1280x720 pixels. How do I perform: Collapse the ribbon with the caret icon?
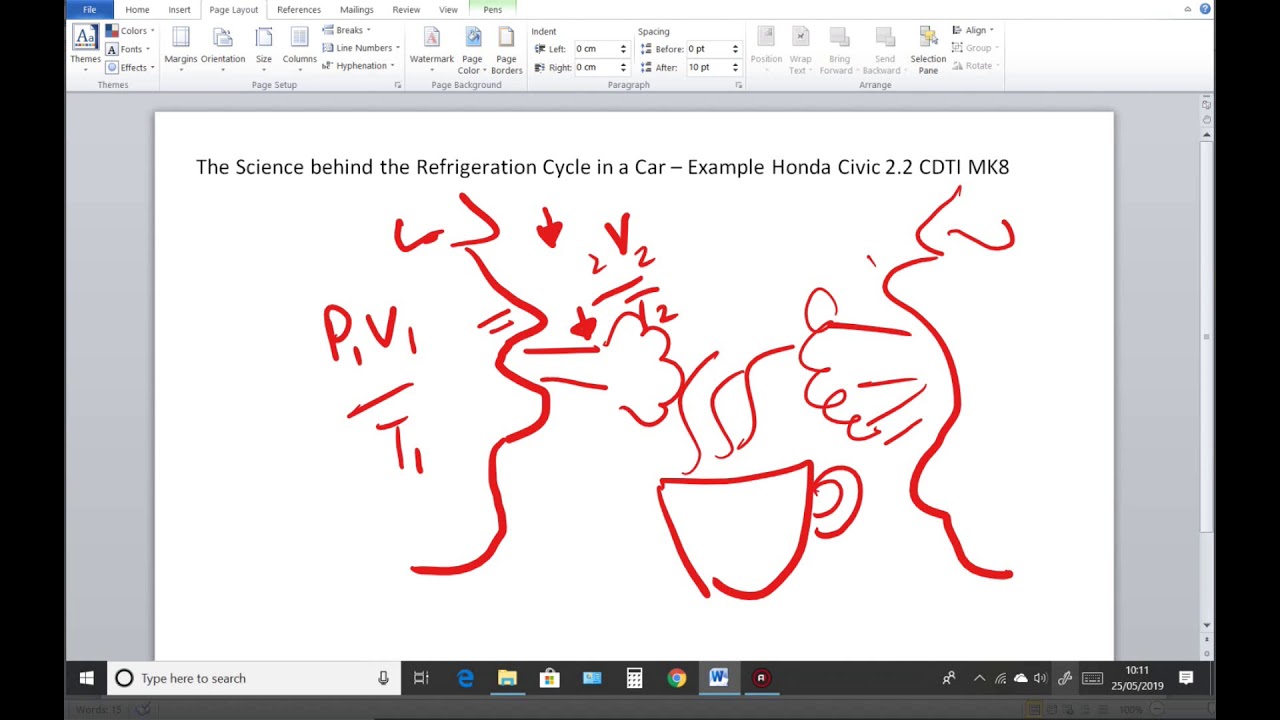click(x=1189, y=9)
